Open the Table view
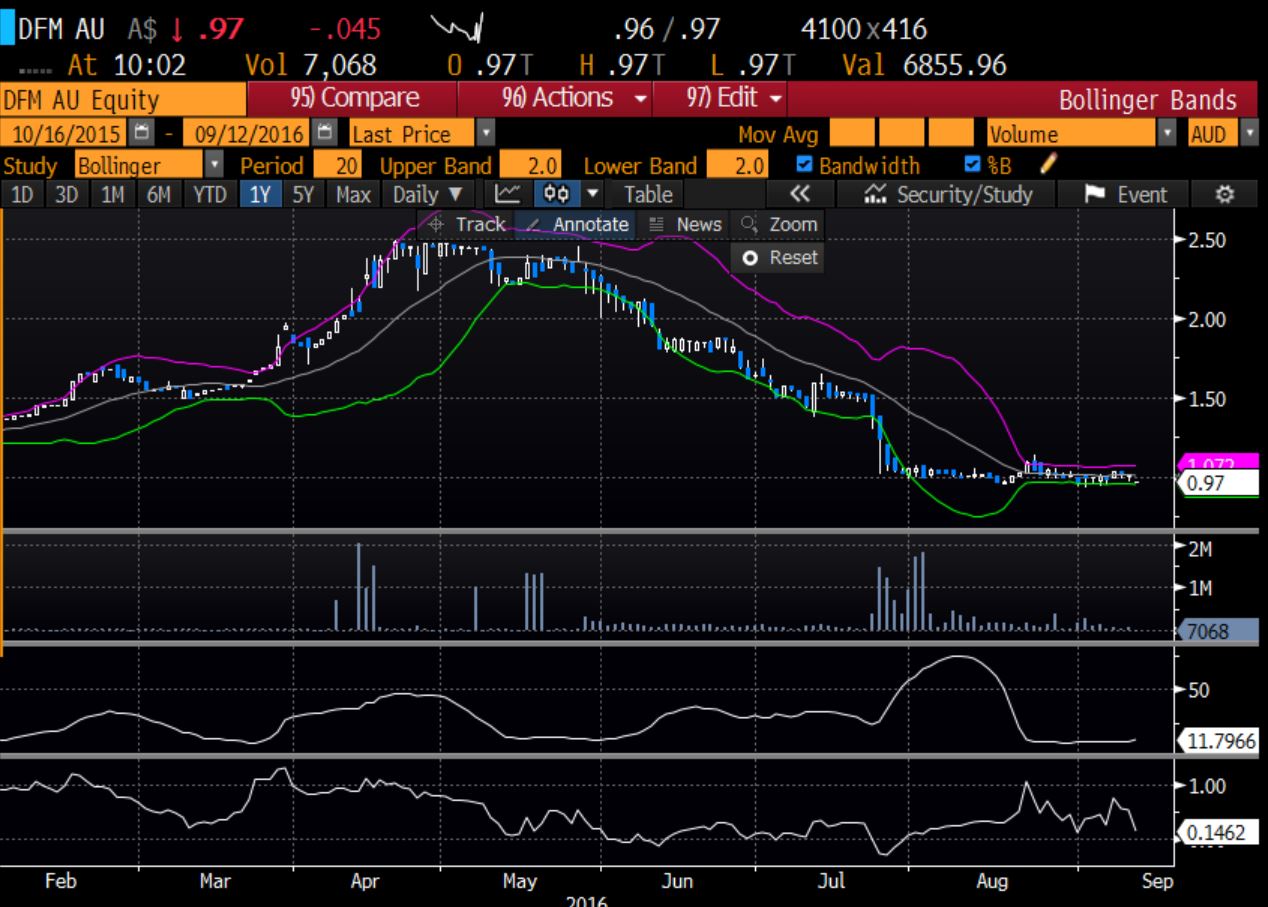This screenshot has width=1268, height=907. 648,194
